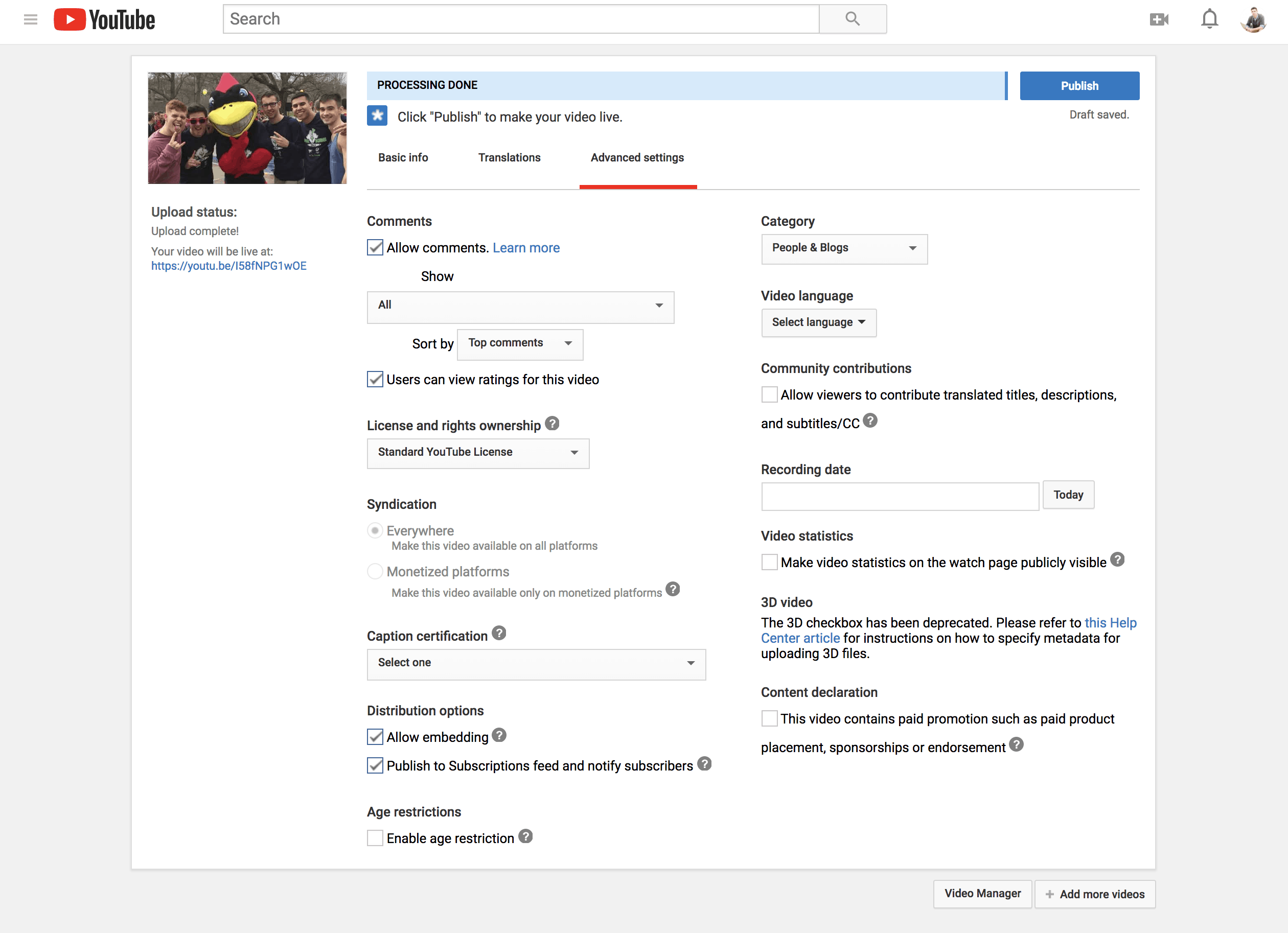This screenshot has height=933, width=1288.
Task: Uncheck Allow comments
Action: 375,247
